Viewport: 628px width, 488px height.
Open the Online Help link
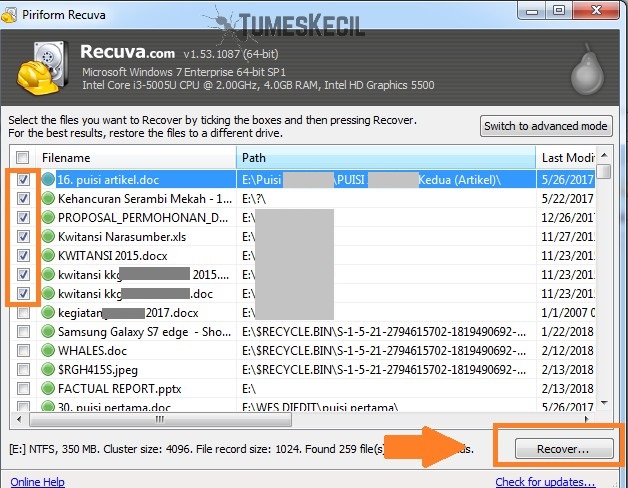point(37,482)
